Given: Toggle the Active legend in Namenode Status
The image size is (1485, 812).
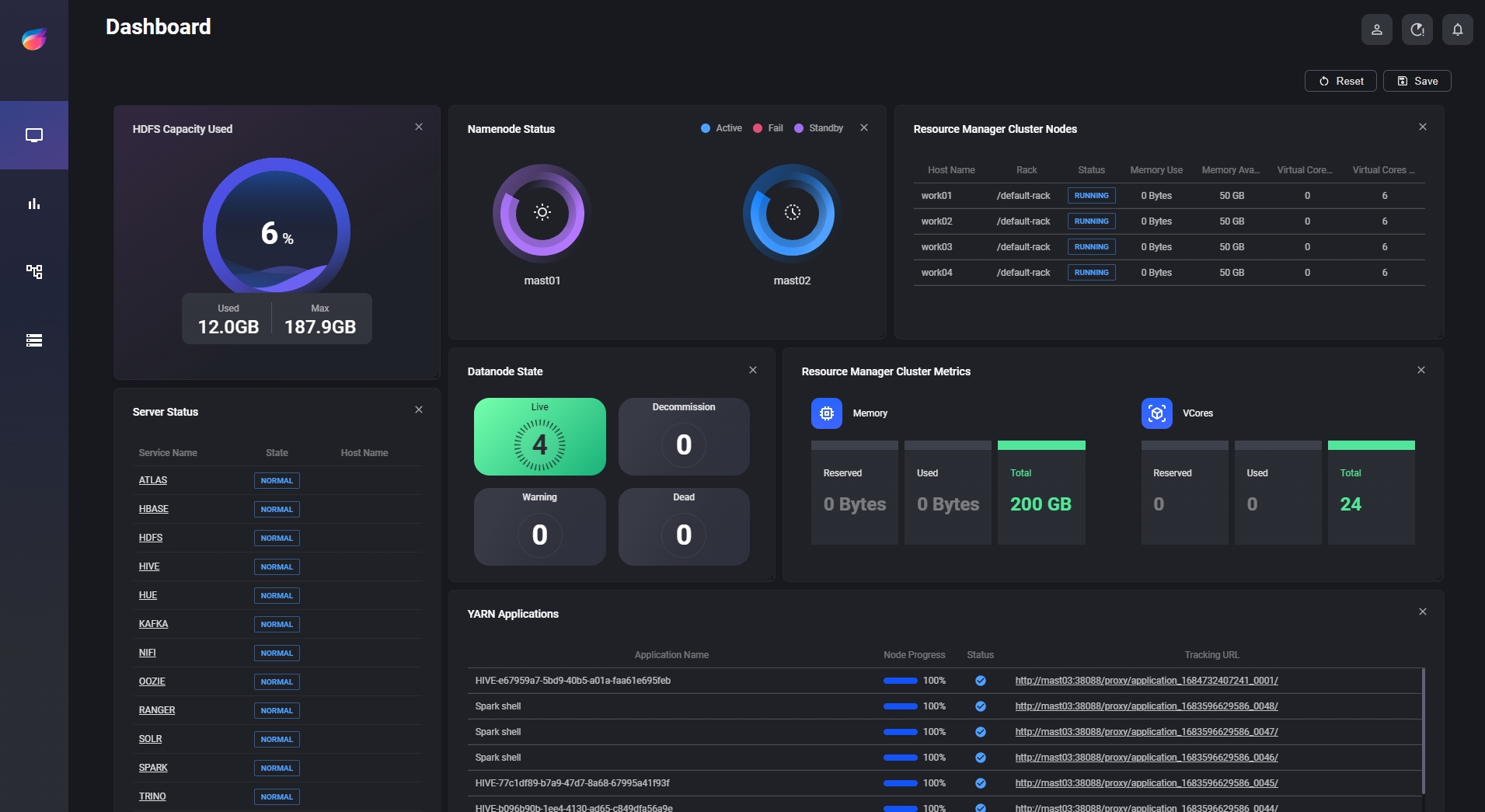Looking at the screenshot, I should pos(722,128).
